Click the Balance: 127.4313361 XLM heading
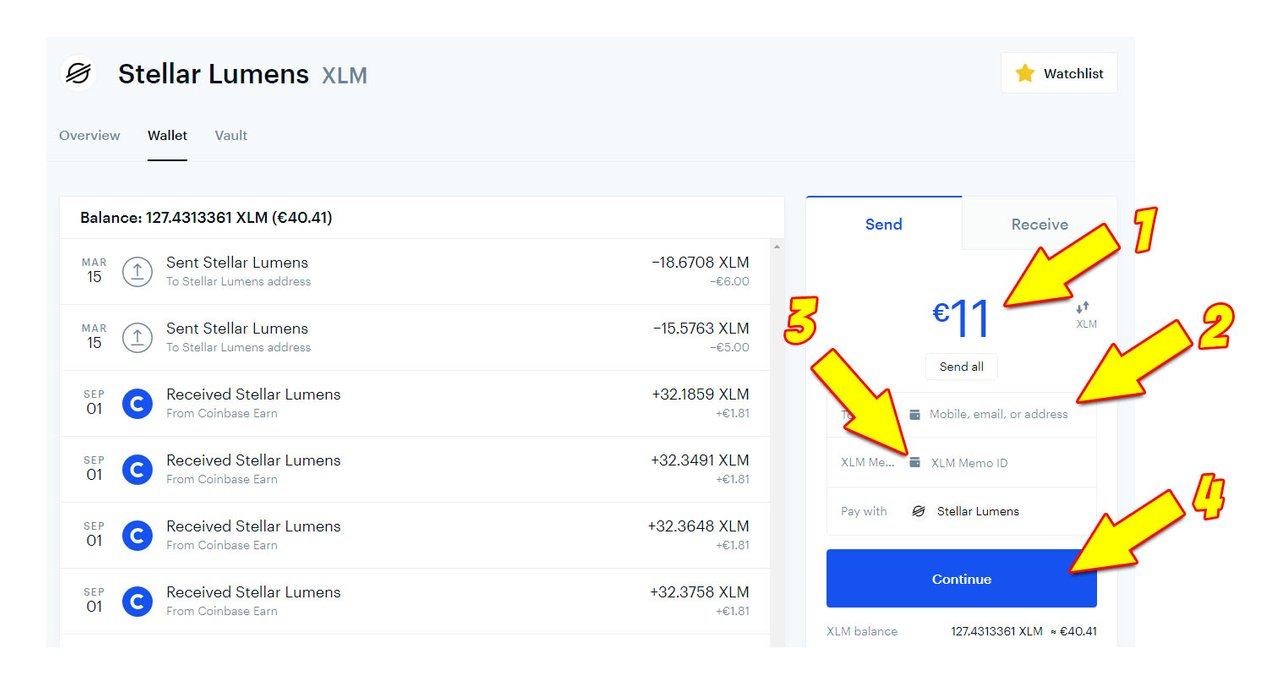Screen dimensions: 1280x692 coord(206,217)
